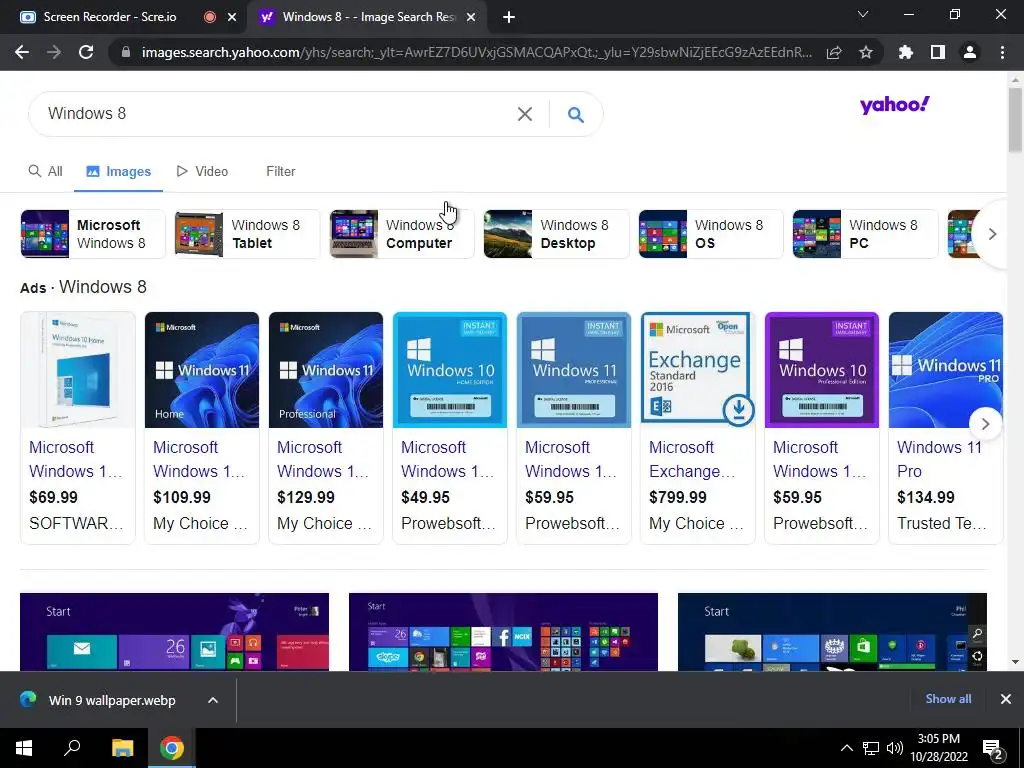Select the Windows 8 Tablet suggestion chip
This screenshot has width=1024, height=768.
pos(247,234)
